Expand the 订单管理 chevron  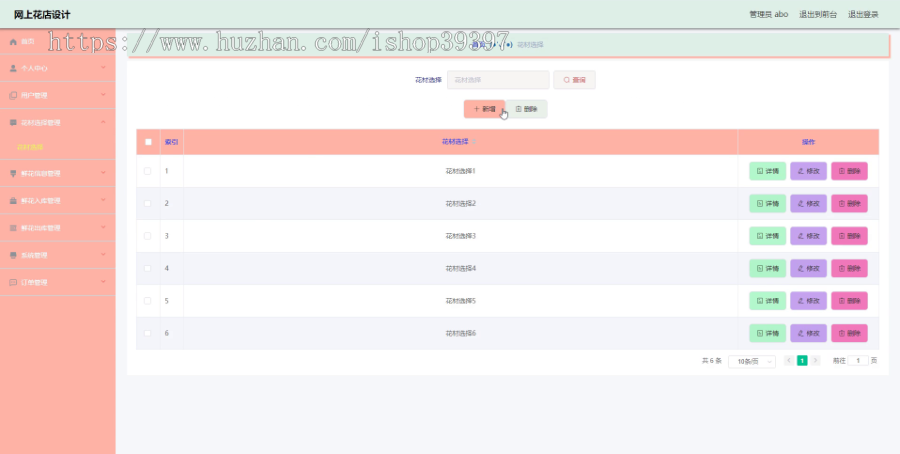click(103, 282)
